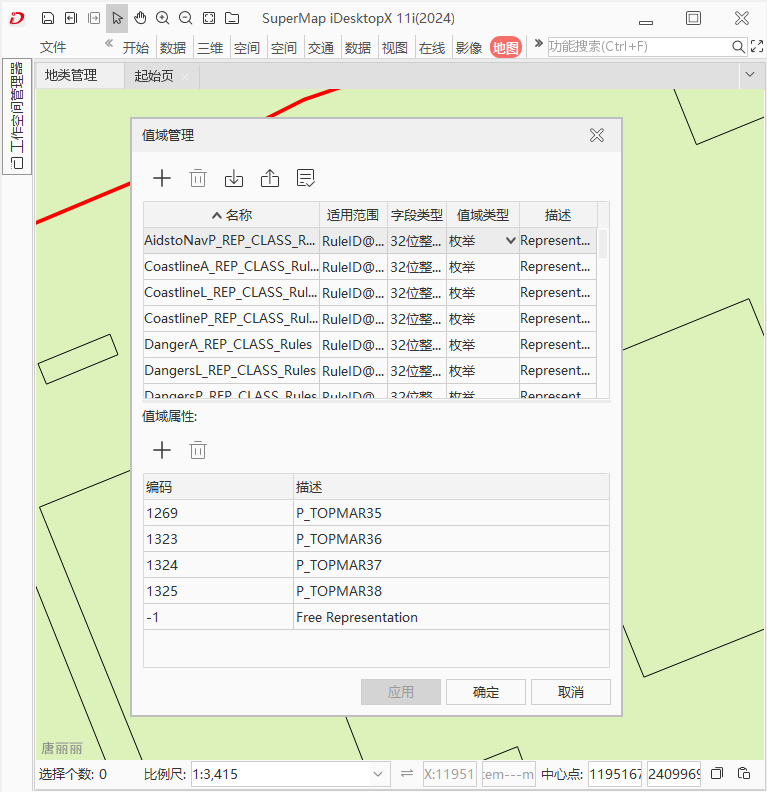This screenshot has height=792, width=767.
Task: Click the export domain icon
Action: click(x=270, y=178)
